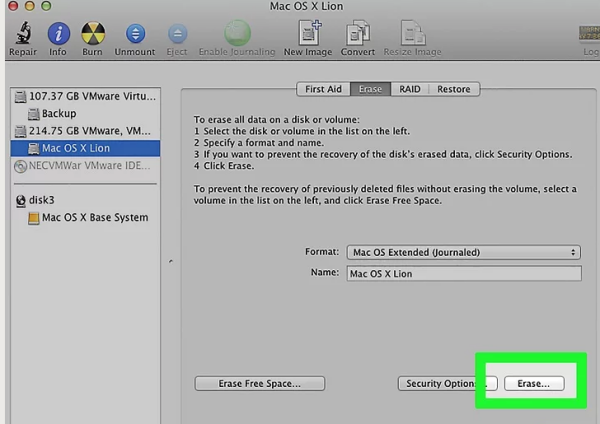Click the Burn toolbar icon
The height and width of the screenshot is (424, 600).
93,33
